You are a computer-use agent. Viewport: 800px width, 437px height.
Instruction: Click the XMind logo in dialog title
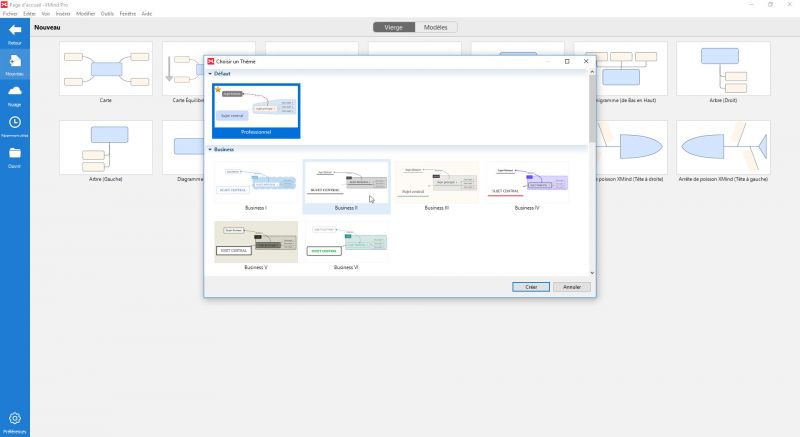211,61
